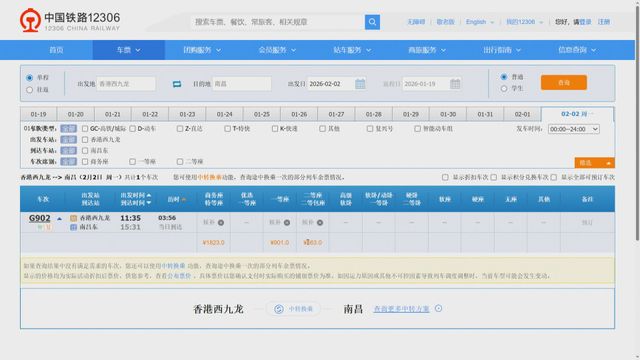Select the regular ticket radio button

tap(504, 77)
